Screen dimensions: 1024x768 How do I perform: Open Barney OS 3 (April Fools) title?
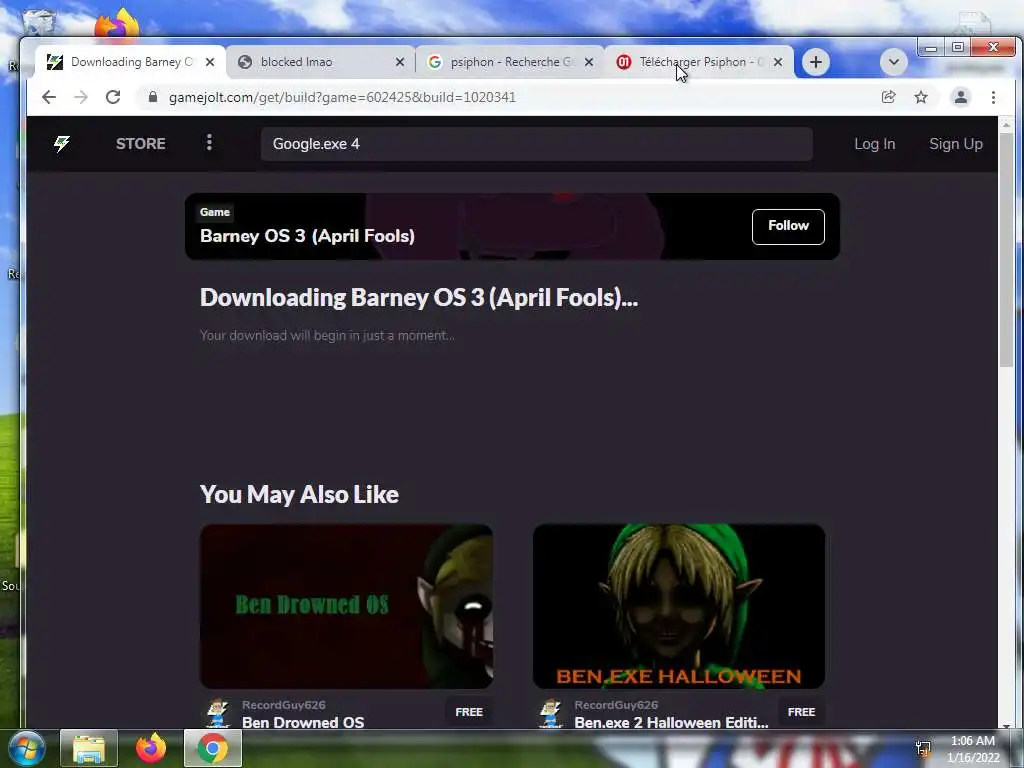pos(307,236)
